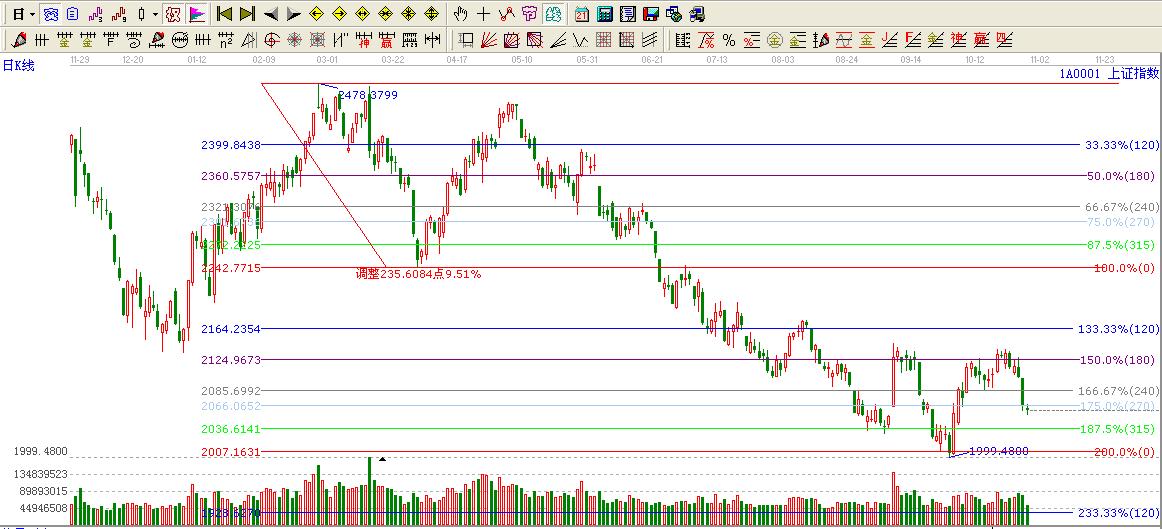1162x529 pixels.
Task: Select the crosshair cursor tool
Action: point(483,14)
